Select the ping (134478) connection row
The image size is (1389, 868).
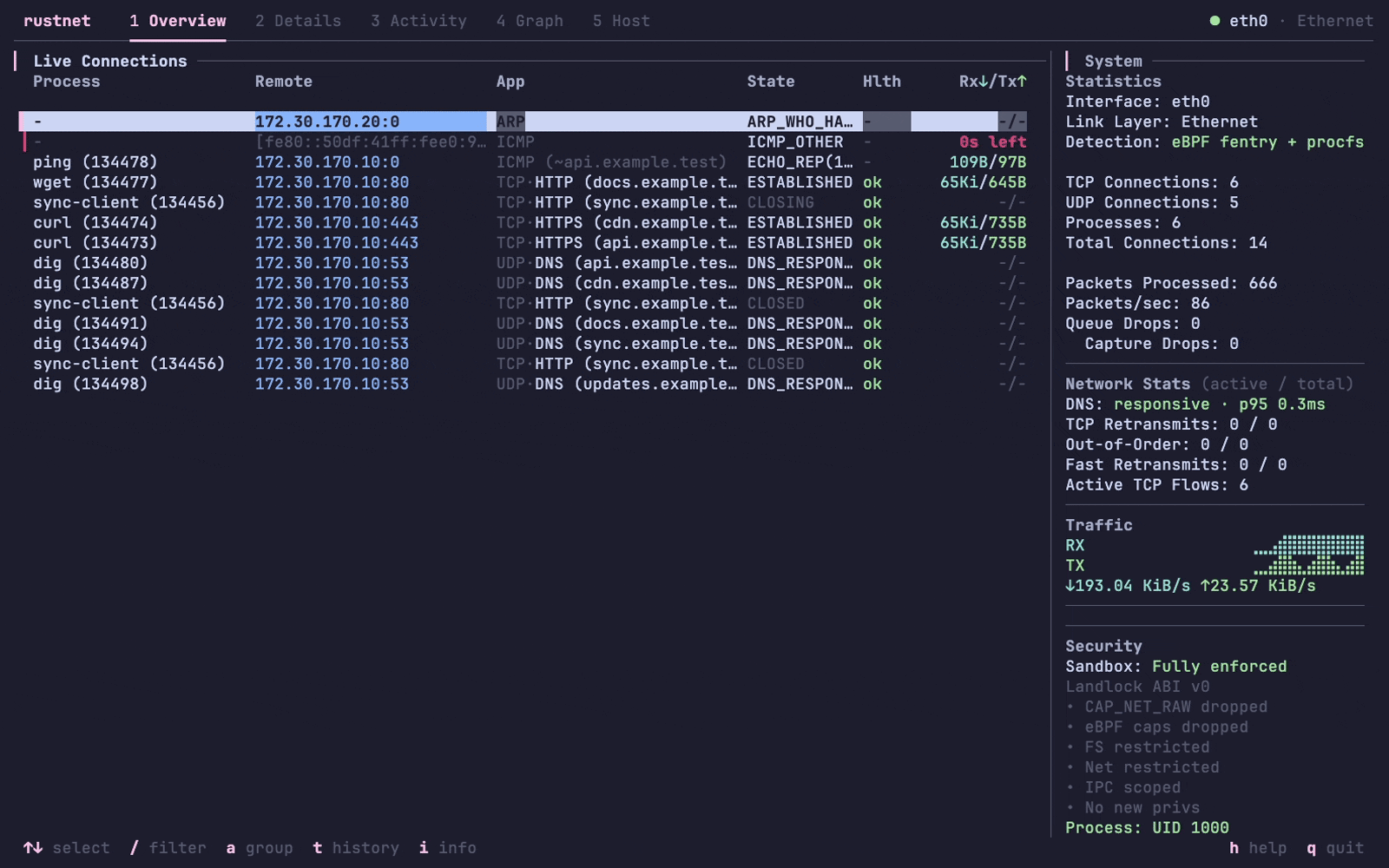(523, 162)
